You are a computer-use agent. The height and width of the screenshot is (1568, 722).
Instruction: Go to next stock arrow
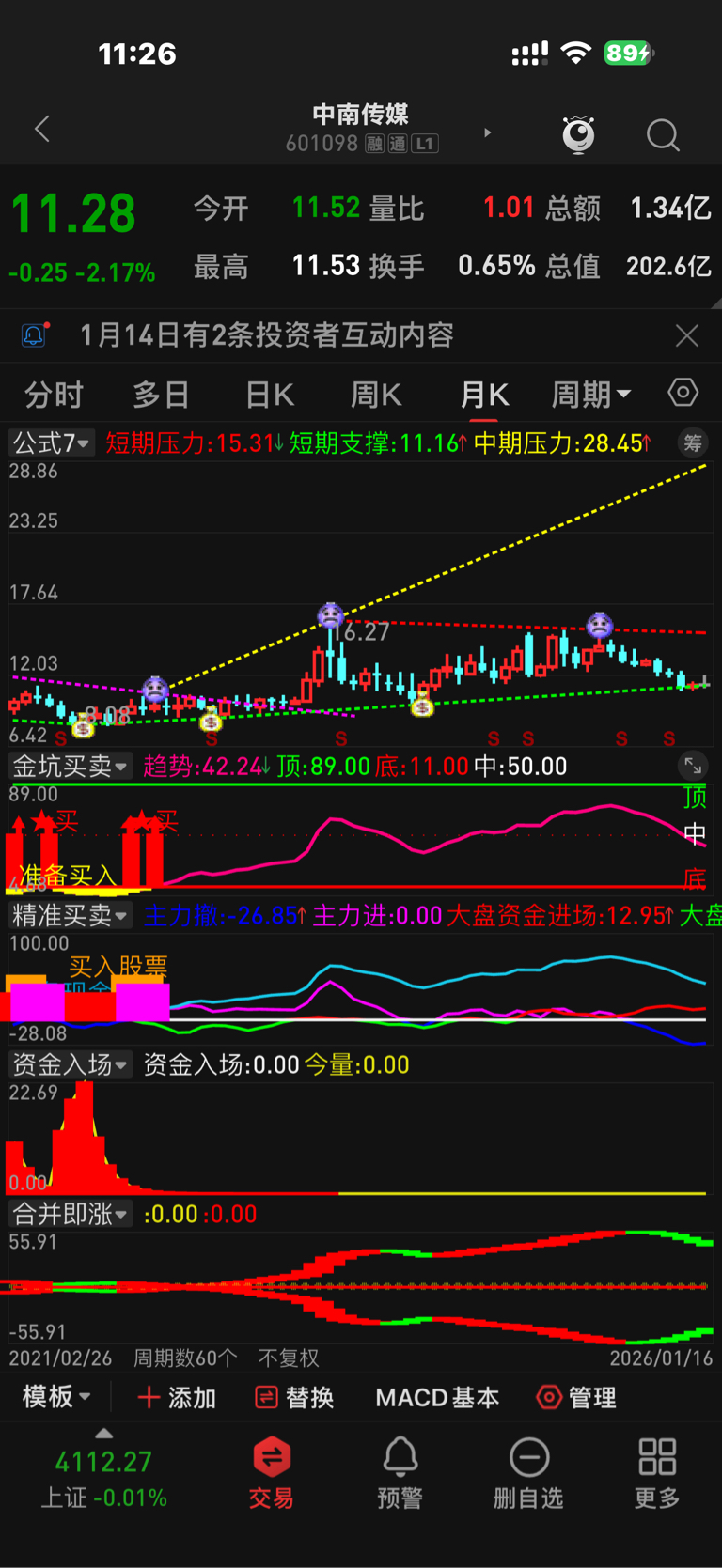coord(487,133)
